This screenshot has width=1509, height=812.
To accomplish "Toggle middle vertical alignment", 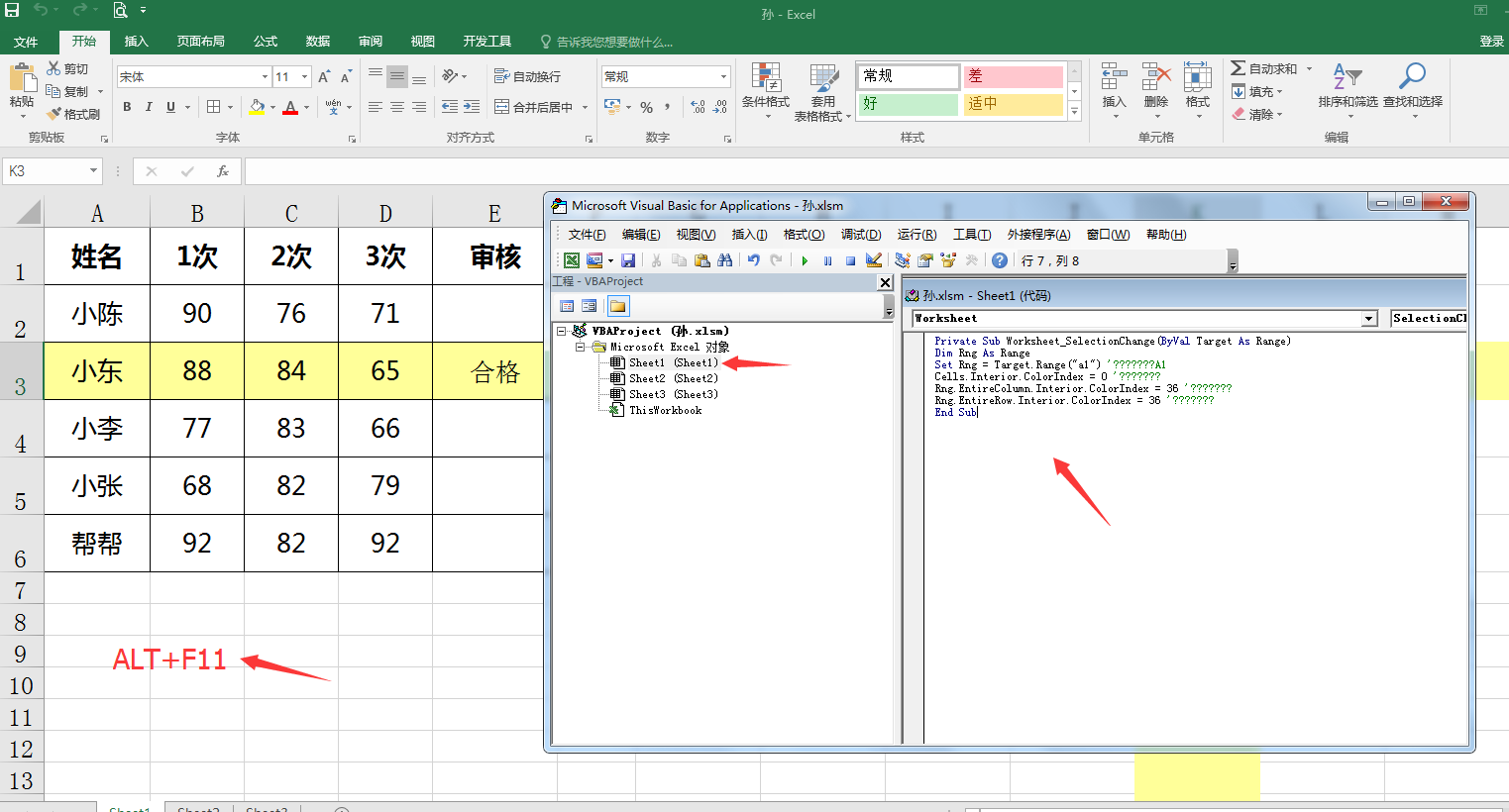I will pos(397,76).
